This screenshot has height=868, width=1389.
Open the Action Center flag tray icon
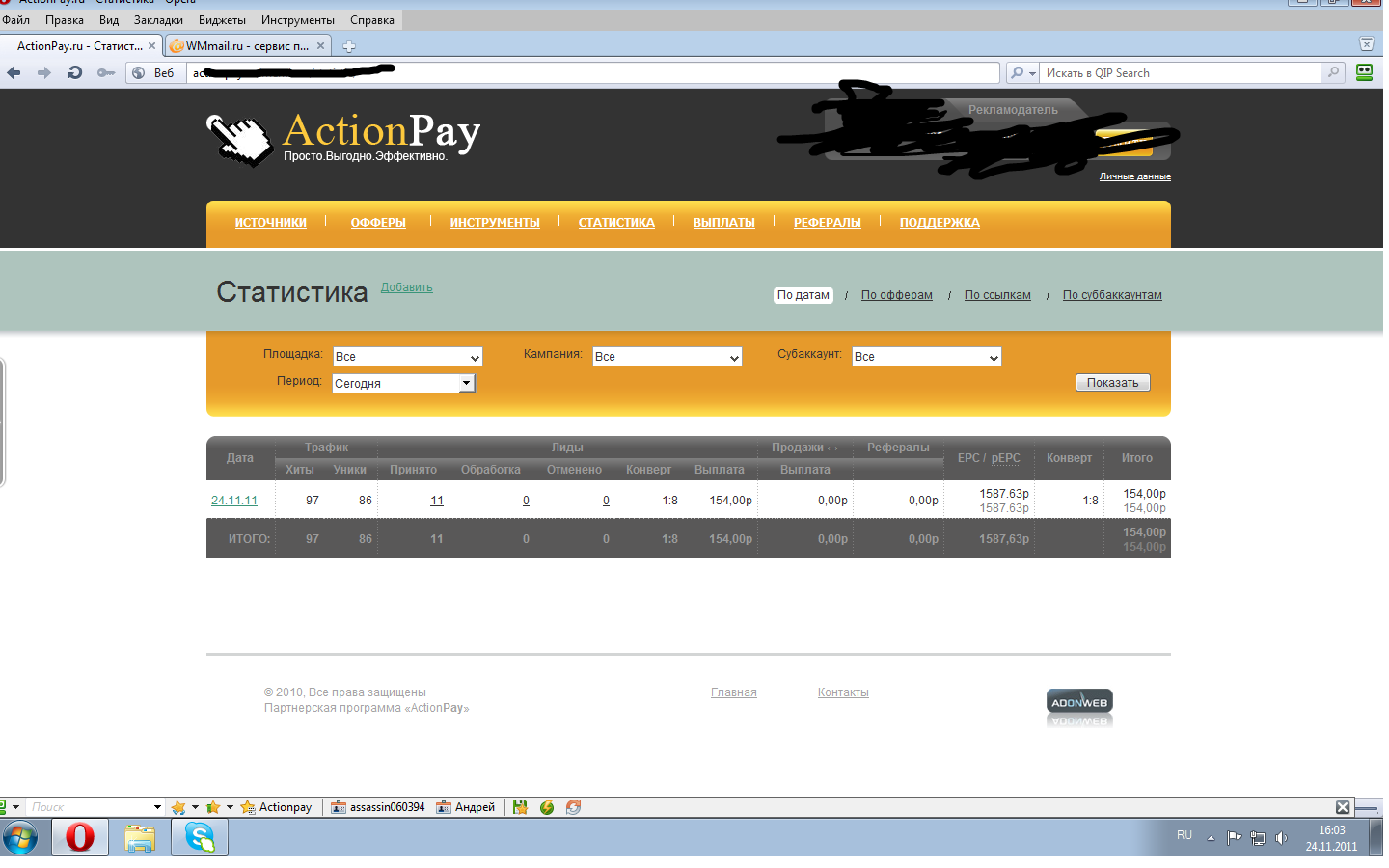coord(1234,837)
